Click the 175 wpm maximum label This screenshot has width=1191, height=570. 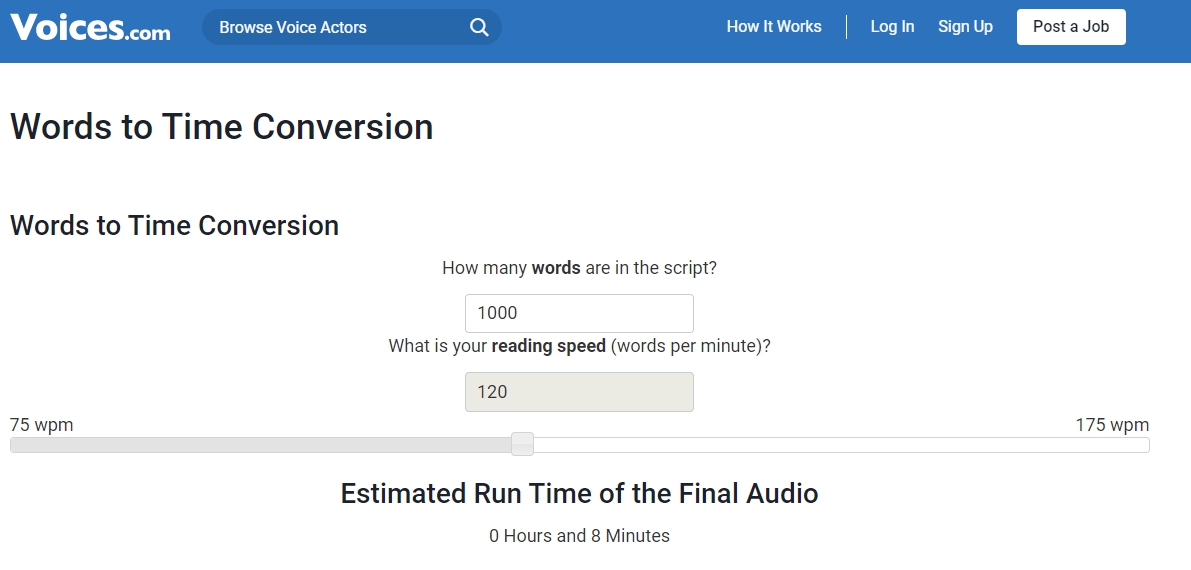tap(1112, 425)
